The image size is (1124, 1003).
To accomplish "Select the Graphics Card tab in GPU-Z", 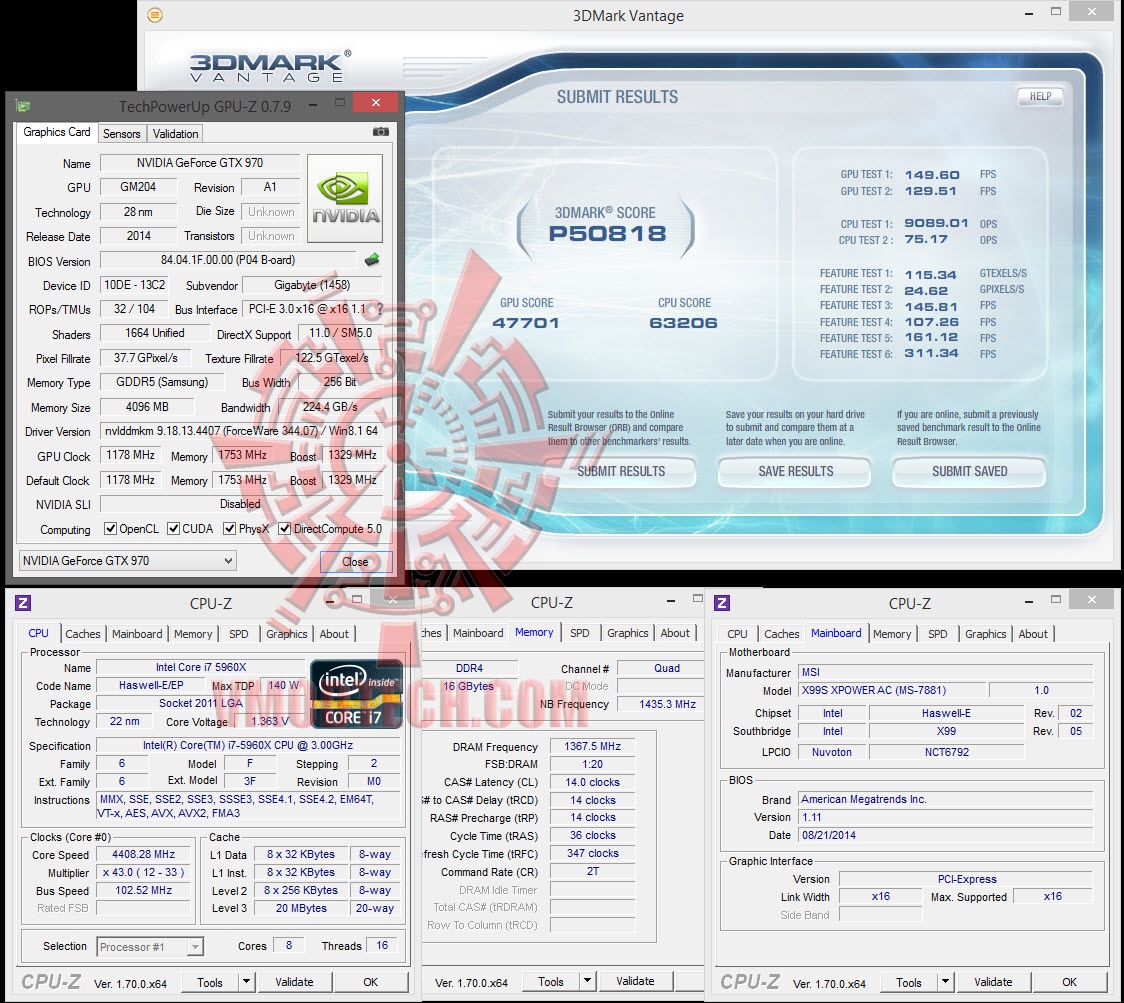I will tap(57, 132).
